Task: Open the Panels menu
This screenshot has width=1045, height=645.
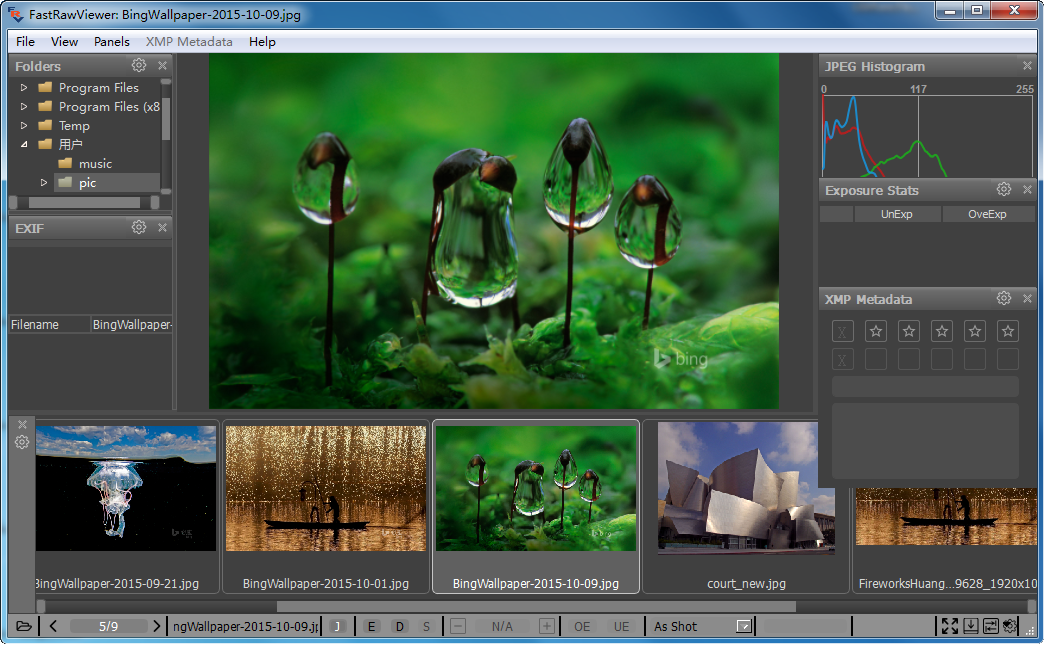Action: click(x=112, y=42)
